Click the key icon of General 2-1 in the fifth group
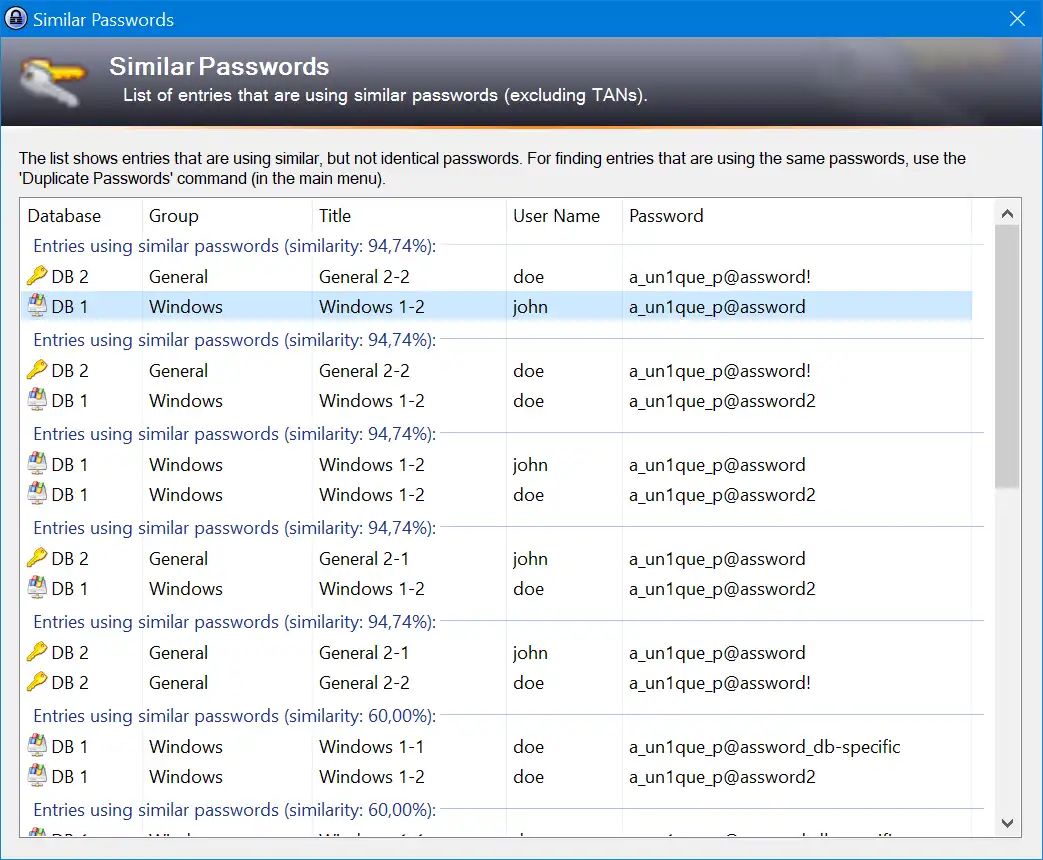 tap(37, 652)
